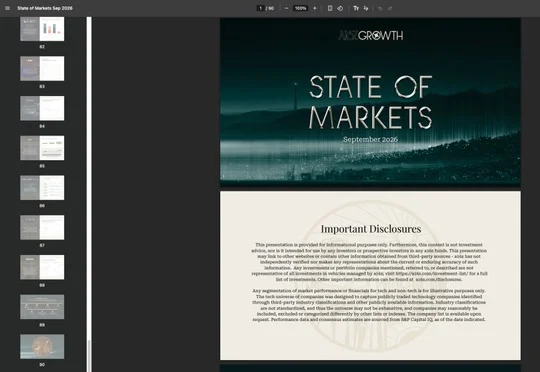The width and height of the screenshot is (540, 372).
Task: Toggle the sidebar menu hamburger icon
Action: (x=8, y=8)
